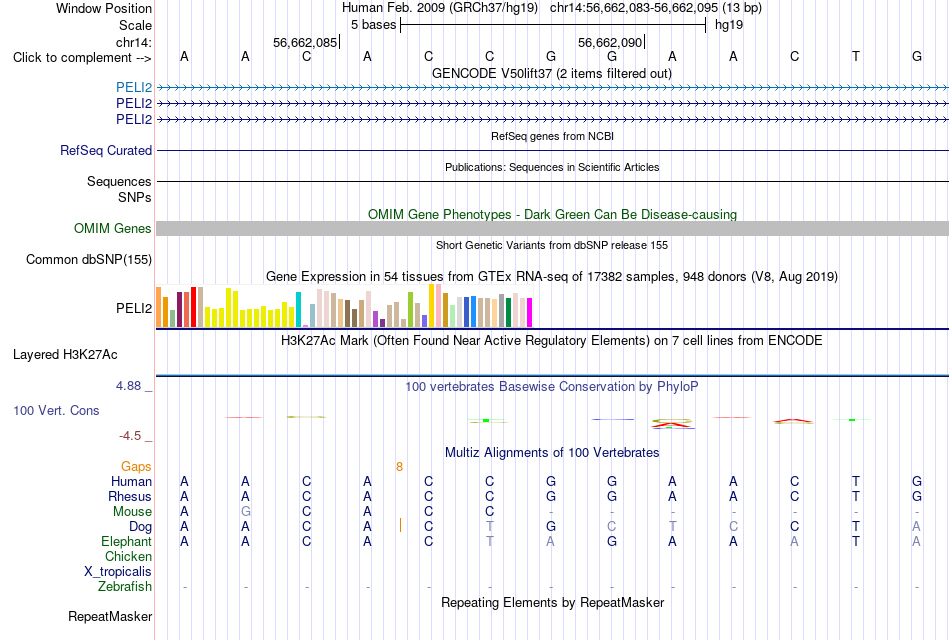The image size is (950, 640).
Task: Click the Zebrafish alignment row label
Action: (x=125, y=587)
